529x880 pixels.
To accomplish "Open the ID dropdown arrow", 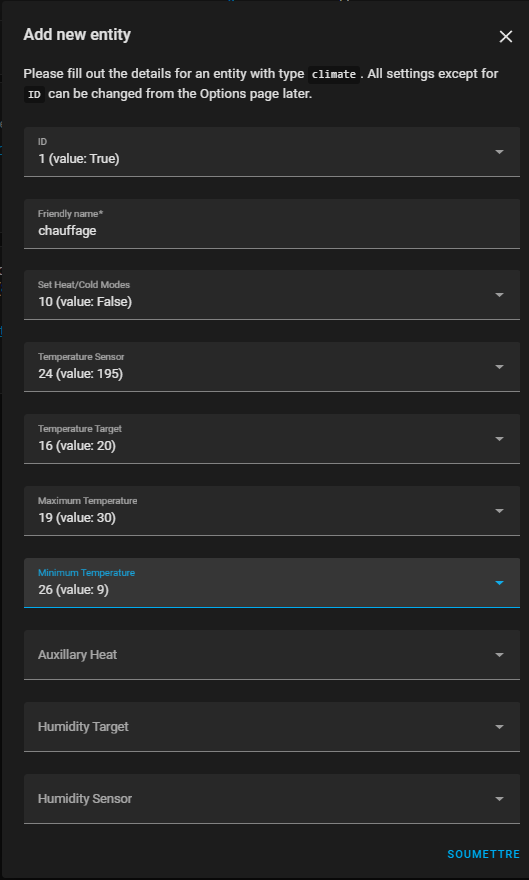I will [x=499, y=152].
